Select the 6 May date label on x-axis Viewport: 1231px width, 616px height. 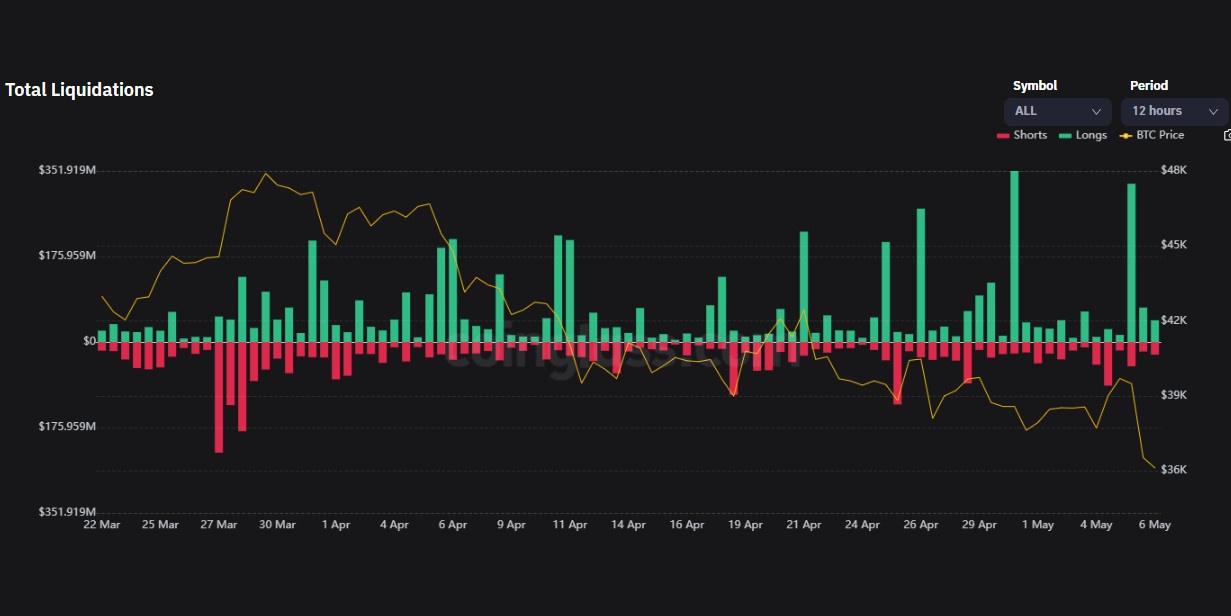tap(1155, 525)
